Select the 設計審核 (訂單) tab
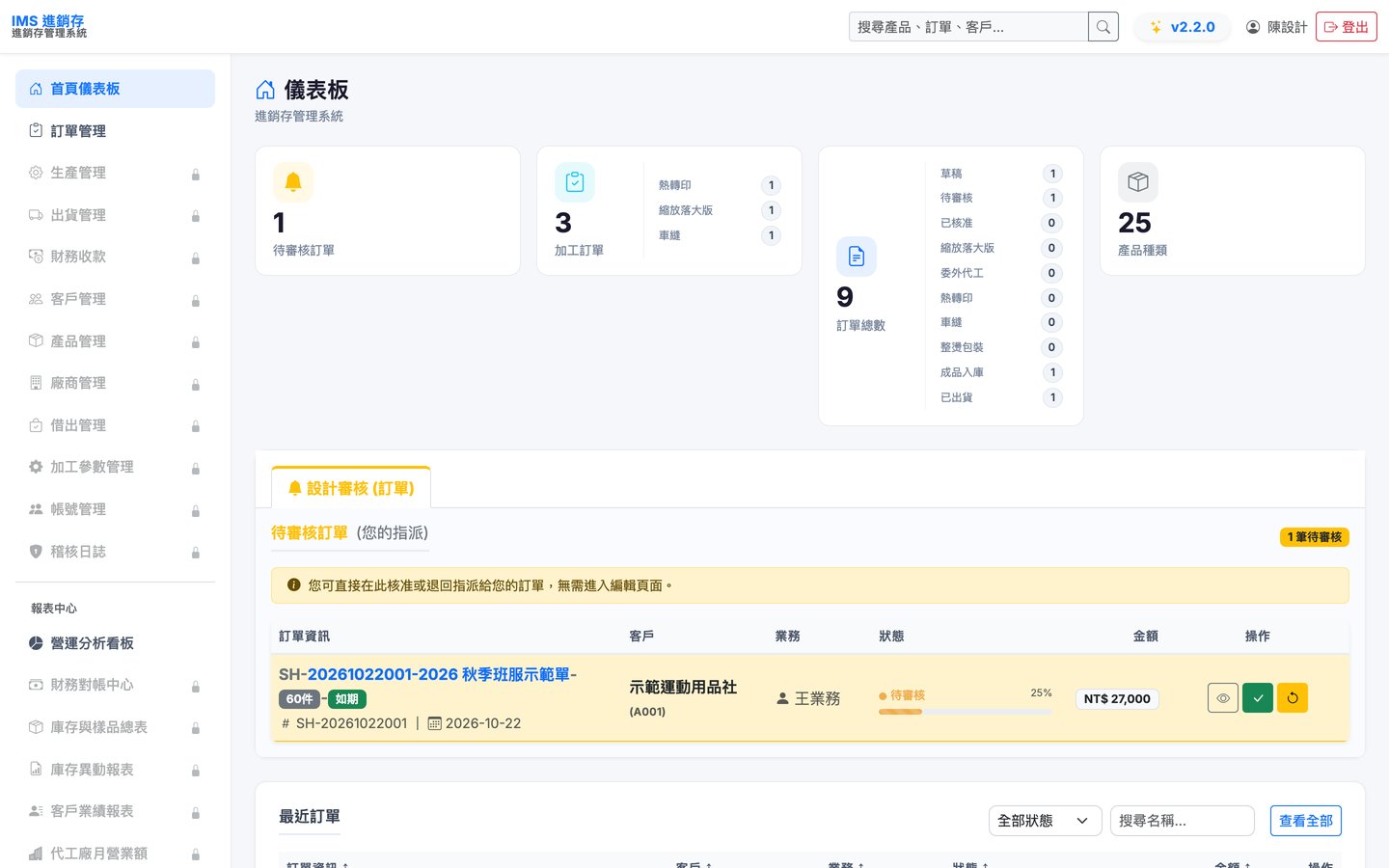 (x=351, y=488)
